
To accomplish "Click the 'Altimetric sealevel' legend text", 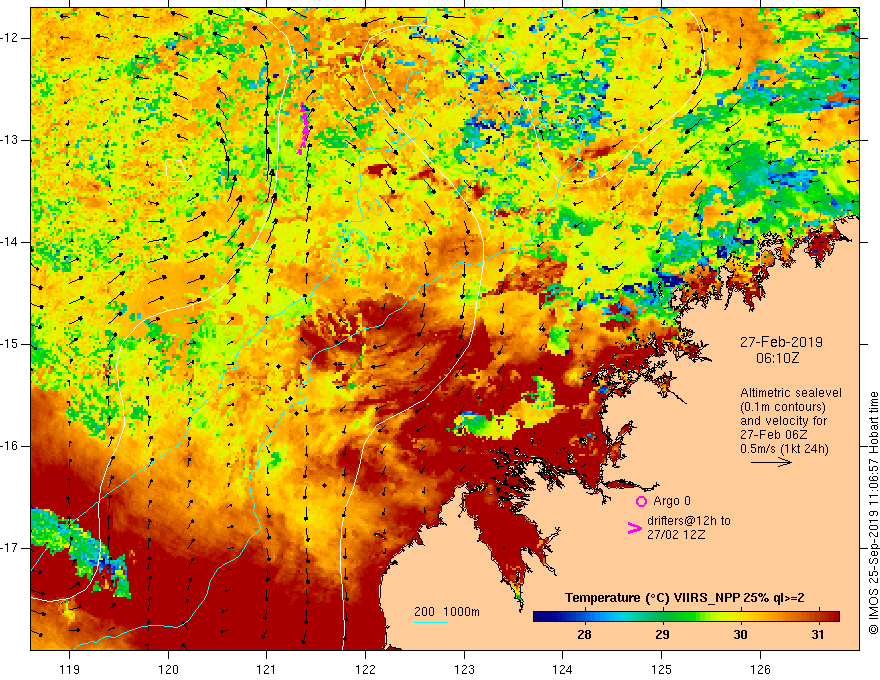I will pyautogui.click(x=791, y=393).
